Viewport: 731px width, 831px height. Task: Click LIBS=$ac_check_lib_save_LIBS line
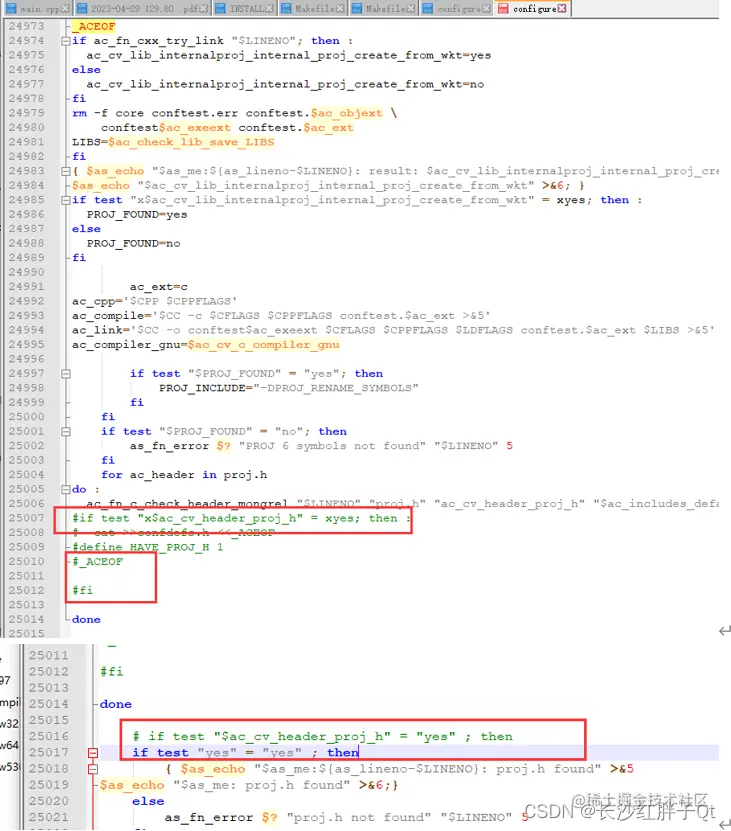tap(173, 142)
